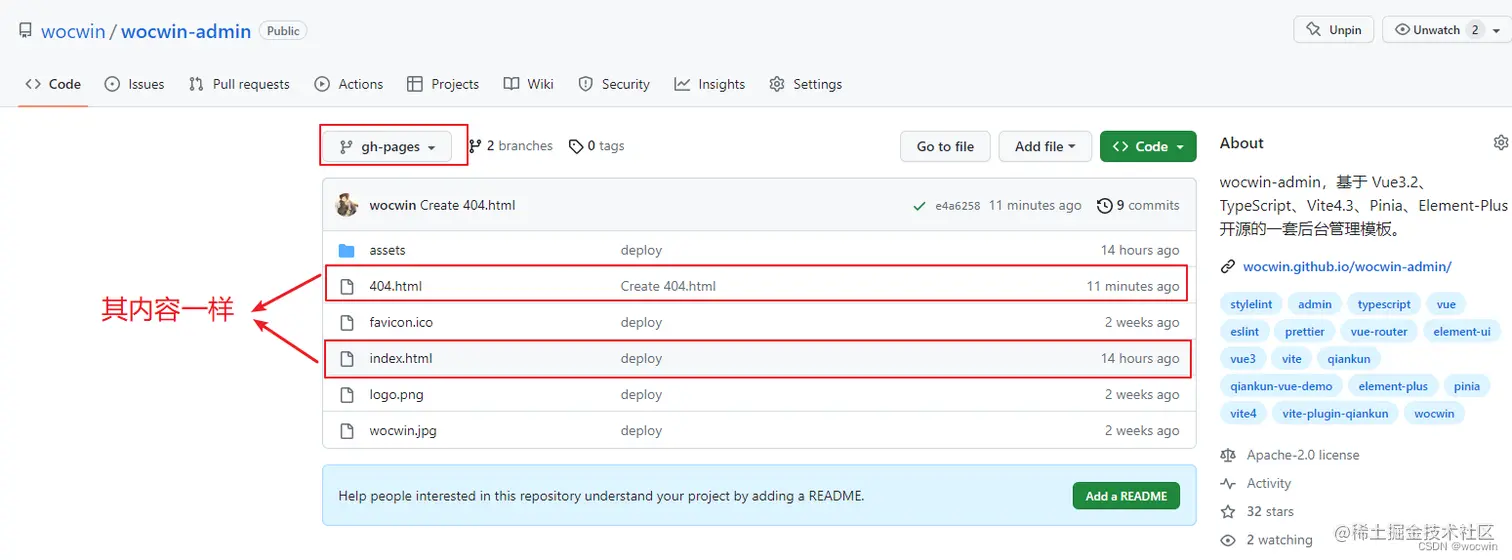
Task: Click Create 404.html message in 404.html row
Action: [x=668, y=286]
